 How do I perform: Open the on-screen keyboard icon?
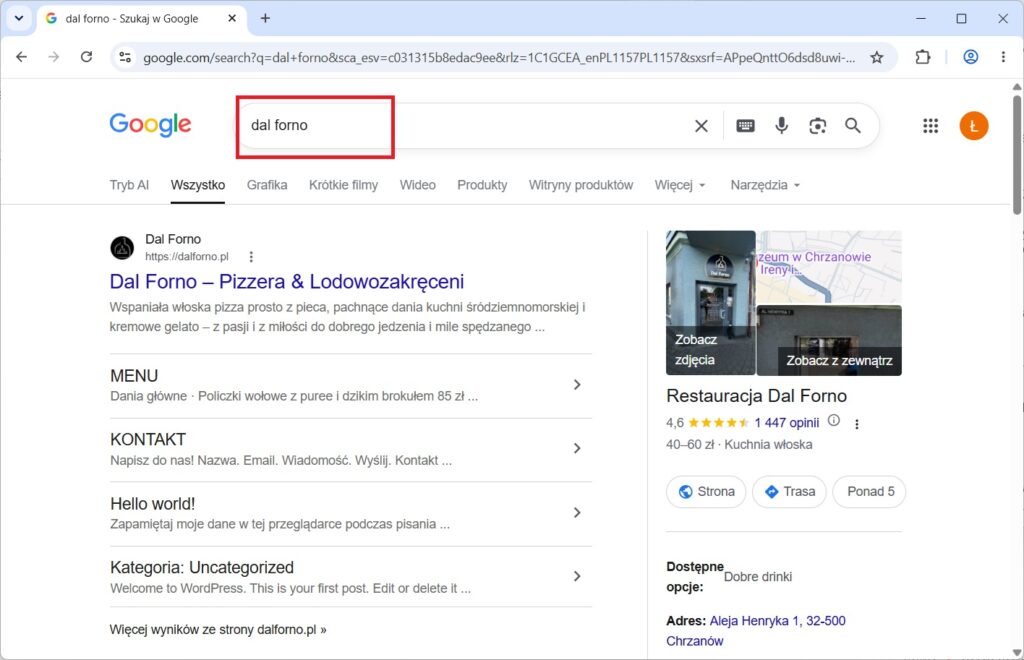(x=745, y=125)
